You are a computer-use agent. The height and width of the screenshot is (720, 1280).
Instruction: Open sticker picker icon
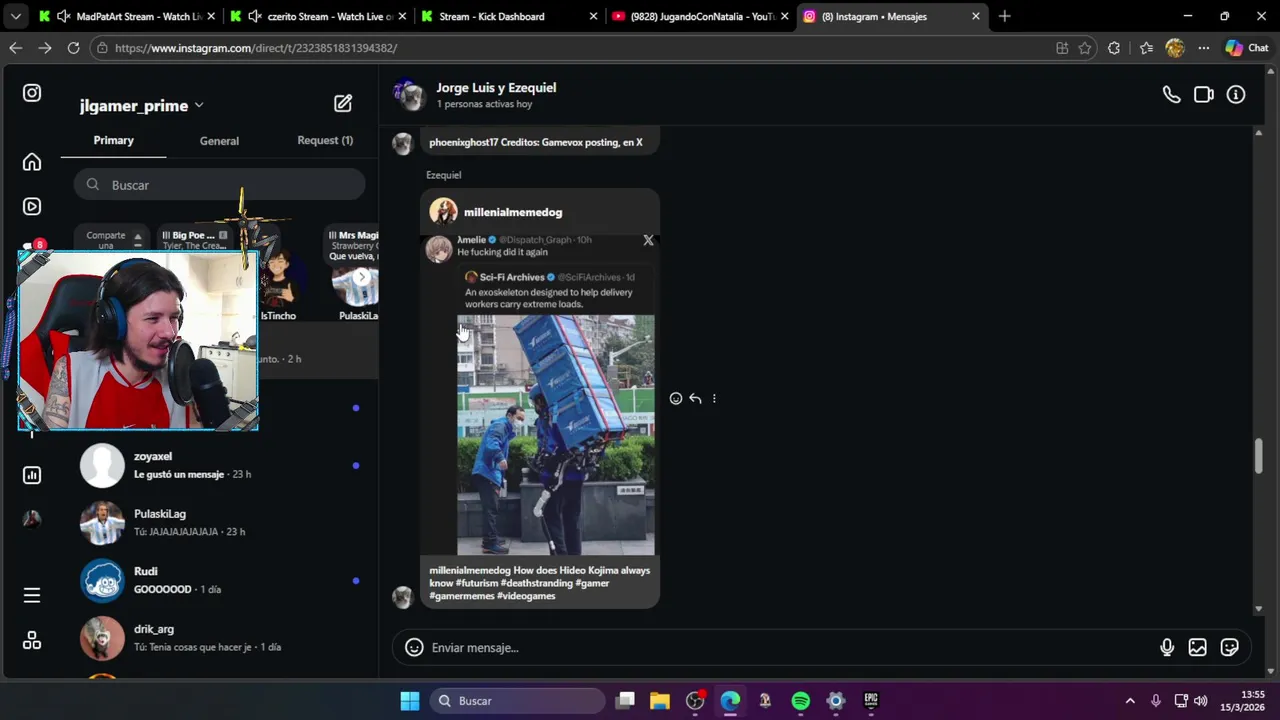point(1230,648)
